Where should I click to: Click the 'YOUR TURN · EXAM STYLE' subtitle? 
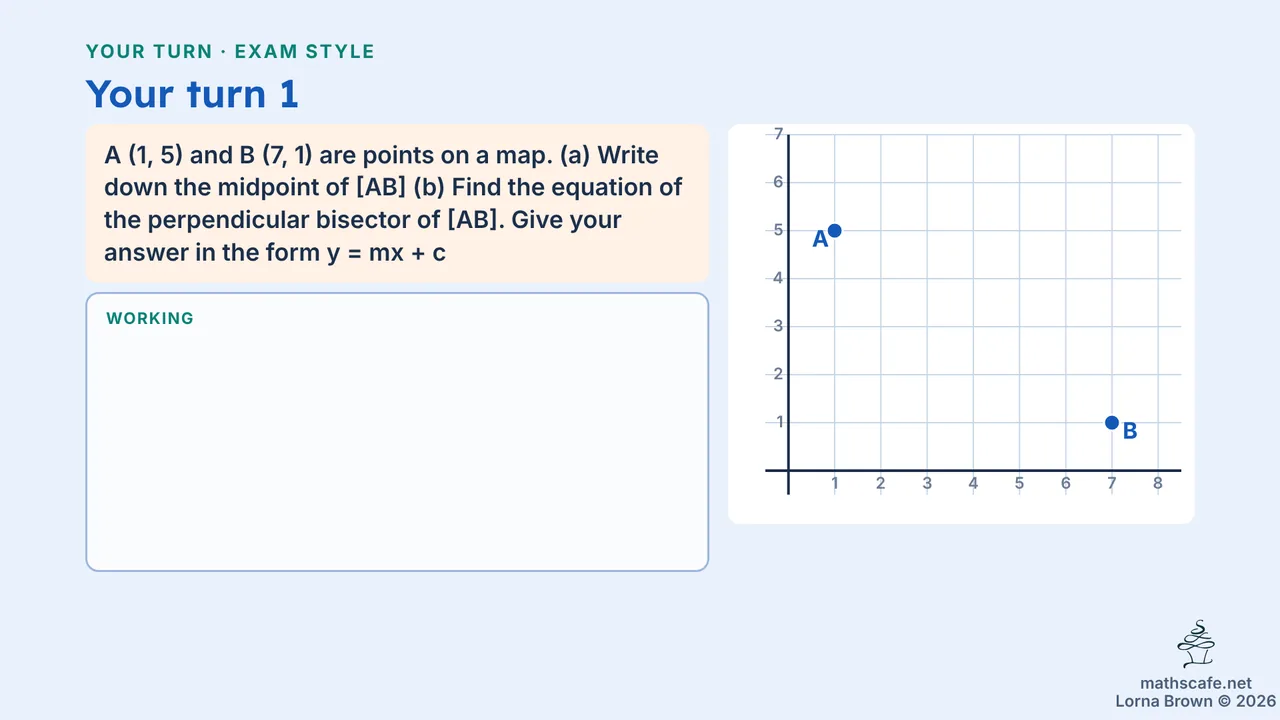230,52
